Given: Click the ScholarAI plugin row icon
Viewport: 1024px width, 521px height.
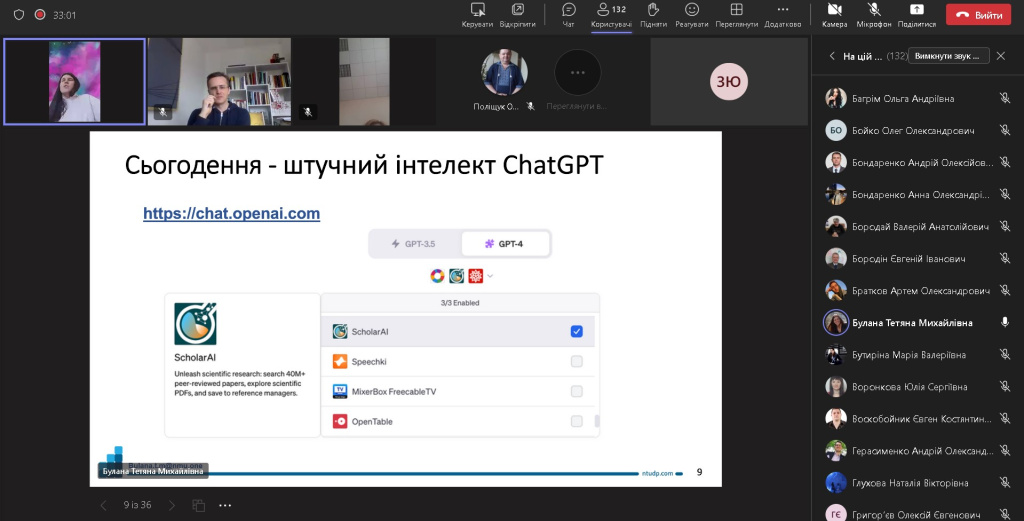Looking at the screenshot, I should [340, 332].
